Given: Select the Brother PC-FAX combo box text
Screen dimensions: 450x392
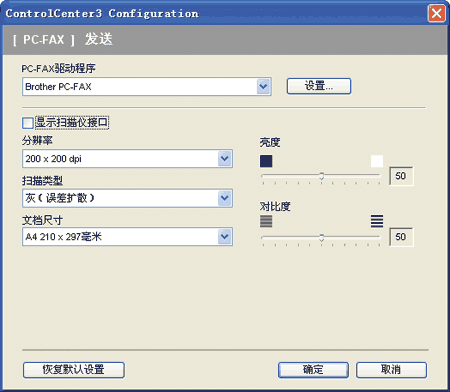Looking at the screenshot, I should point(58,87).
